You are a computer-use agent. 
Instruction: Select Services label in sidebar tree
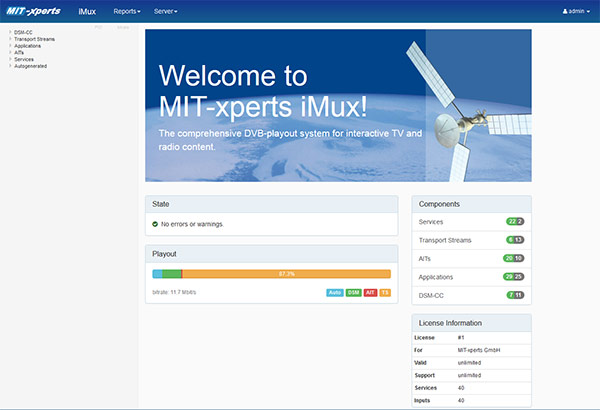[24, 59]
